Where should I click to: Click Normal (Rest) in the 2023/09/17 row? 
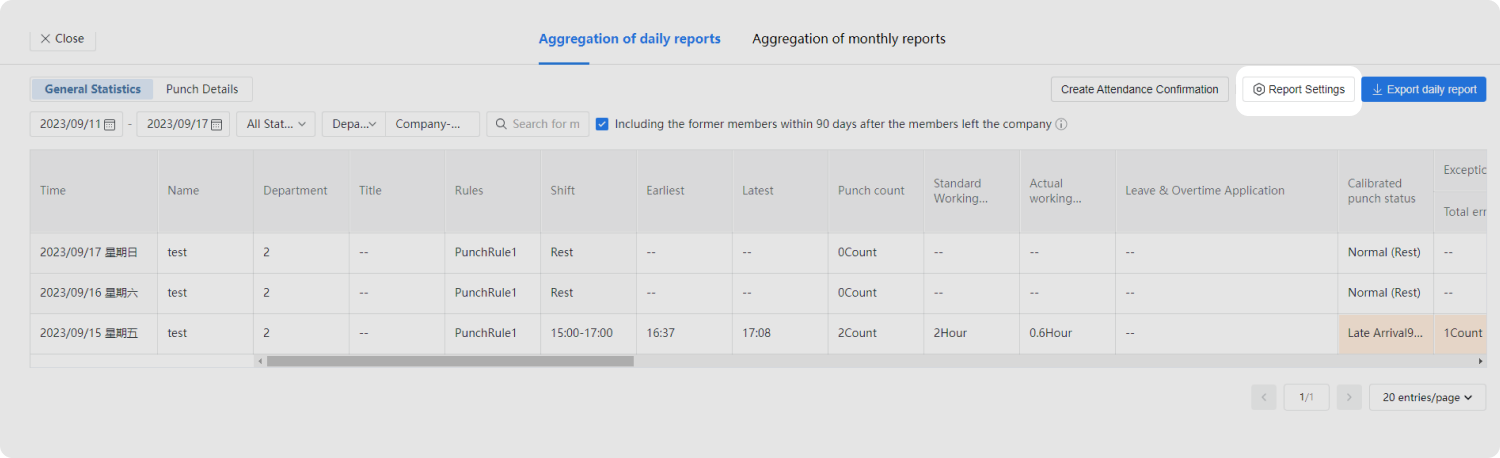tap(1384, 253)
